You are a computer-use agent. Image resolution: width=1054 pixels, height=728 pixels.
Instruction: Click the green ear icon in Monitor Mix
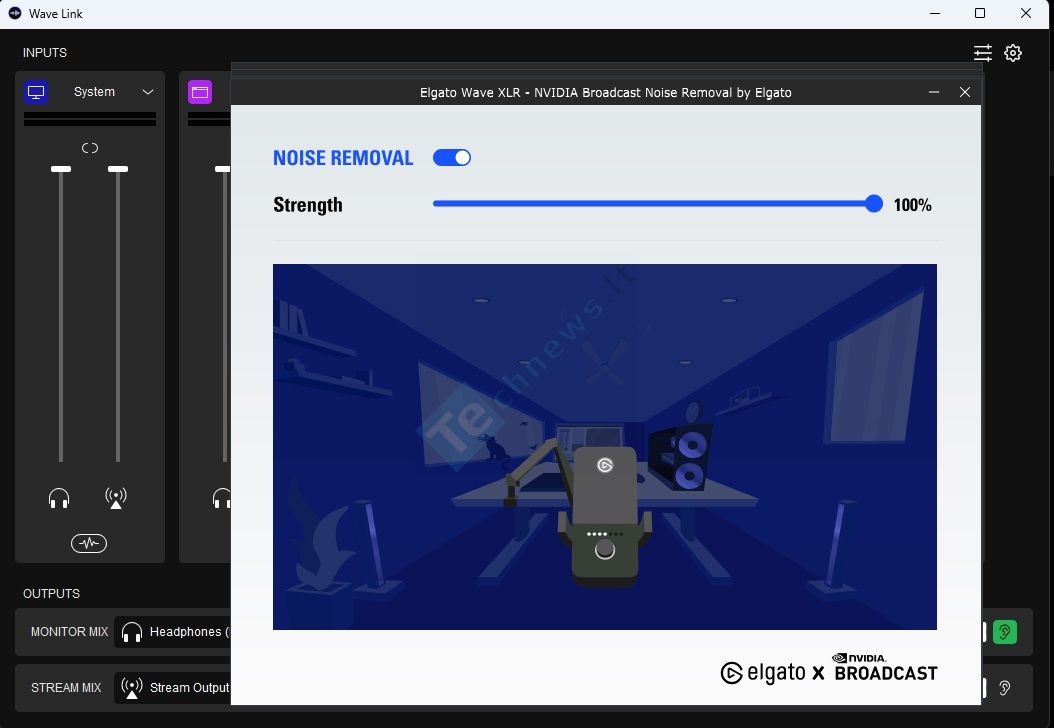(1005, 632)
